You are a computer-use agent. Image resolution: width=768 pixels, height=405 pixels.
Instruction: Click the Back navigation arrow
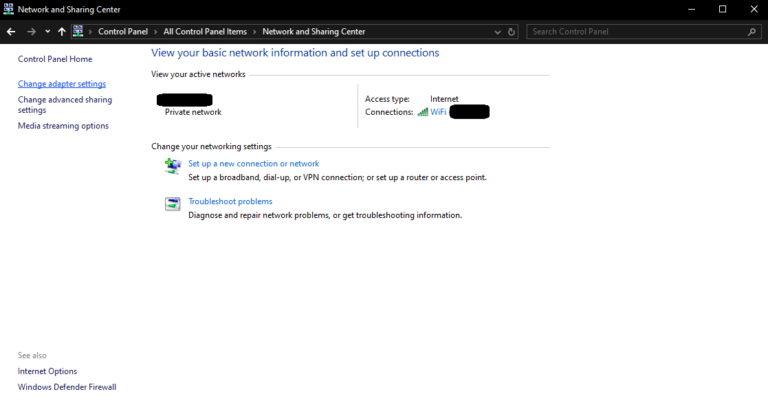[11, 32]
